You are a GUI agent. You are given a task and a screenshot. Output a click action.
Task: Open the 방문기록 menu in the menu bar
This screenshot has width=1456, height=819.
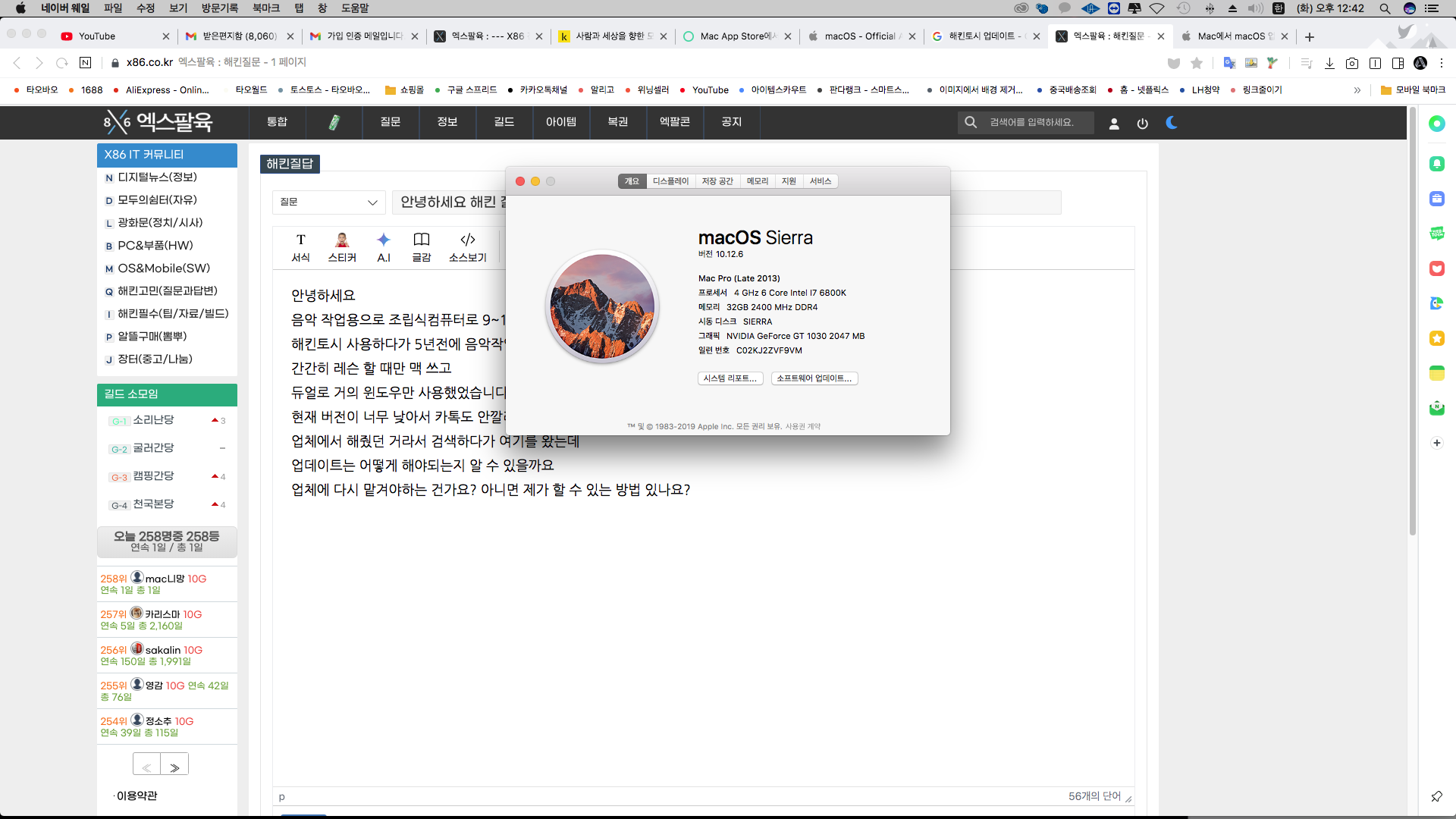click(220, 8)
